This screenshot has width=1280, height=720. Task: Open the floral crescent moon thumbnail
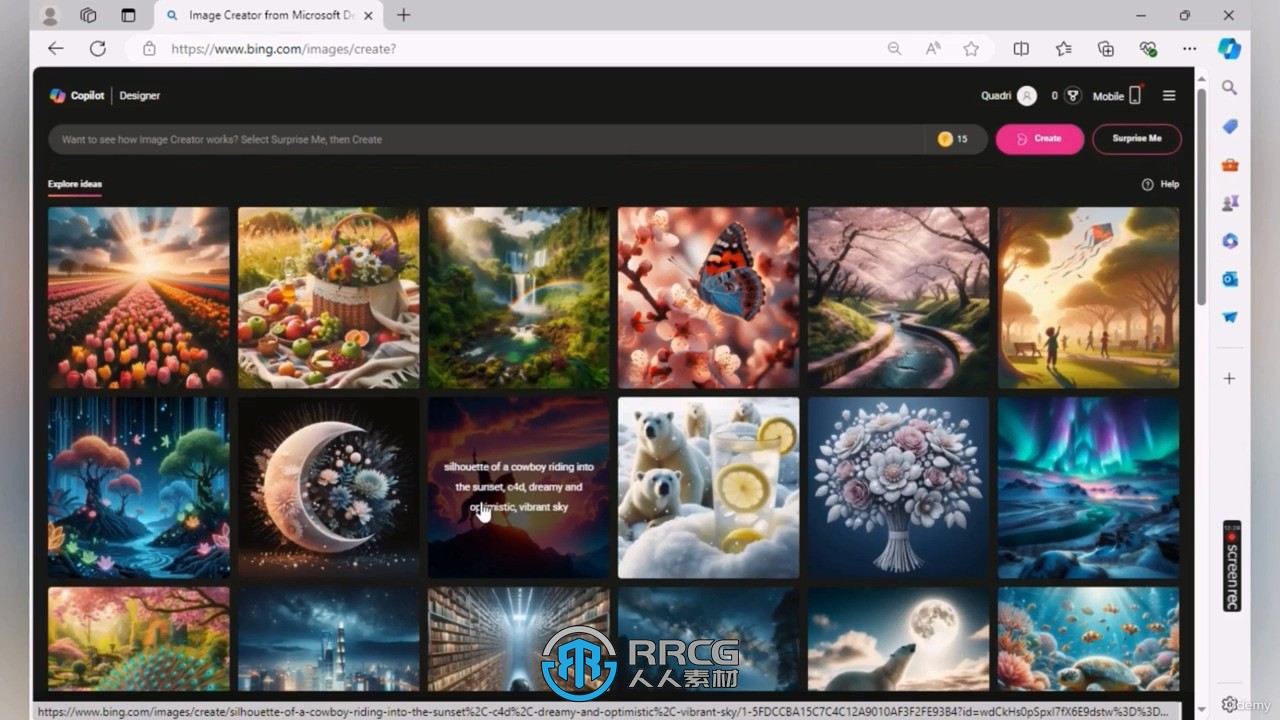coord(328,488)
